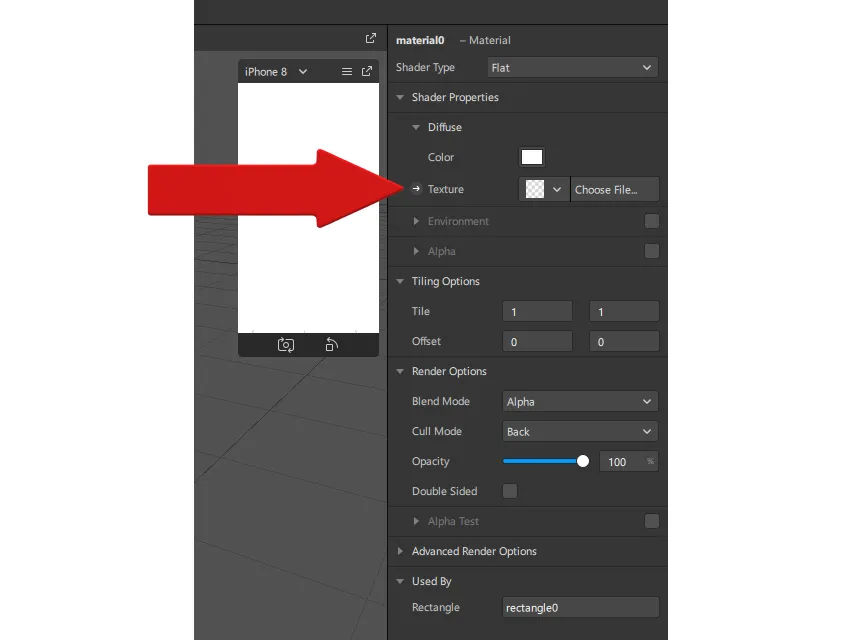Image resolution: width=862 pixels, height=640 pixels.
Task: Click the checkered texture thumbnail
Action: point(535,189)
